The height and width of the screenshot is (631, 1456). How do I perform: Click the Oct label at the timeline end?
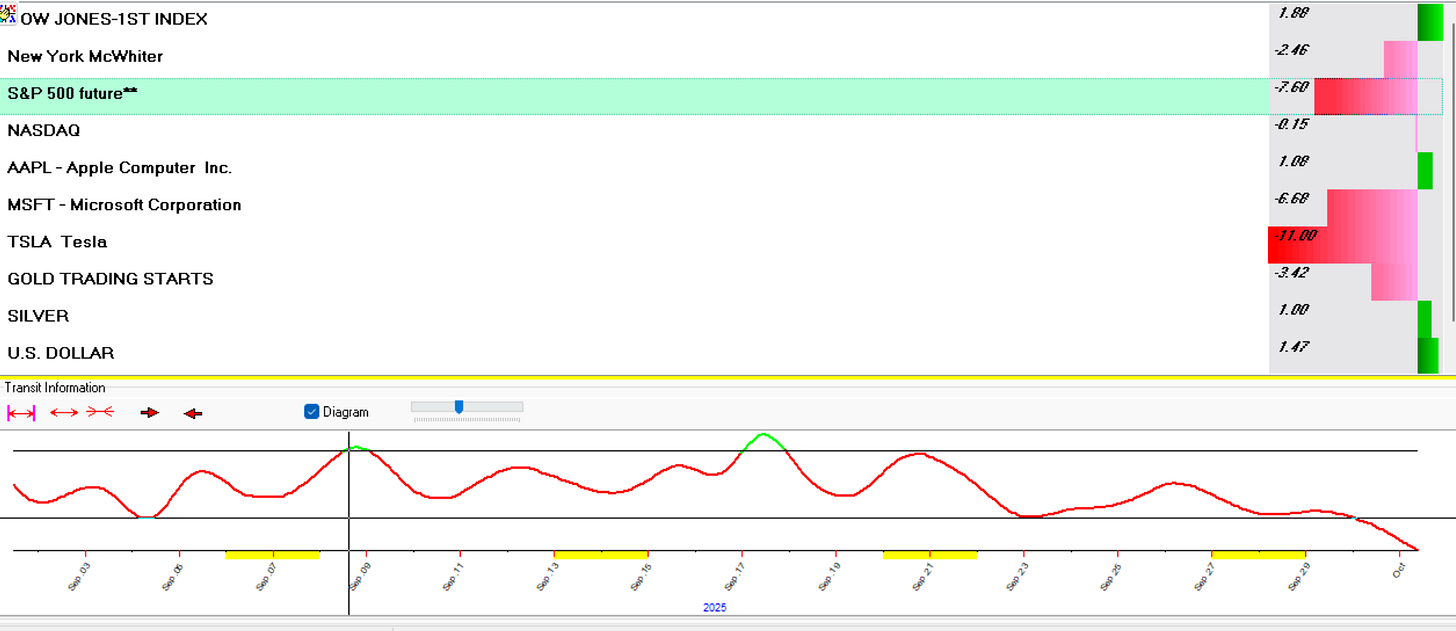[1400, 570]
